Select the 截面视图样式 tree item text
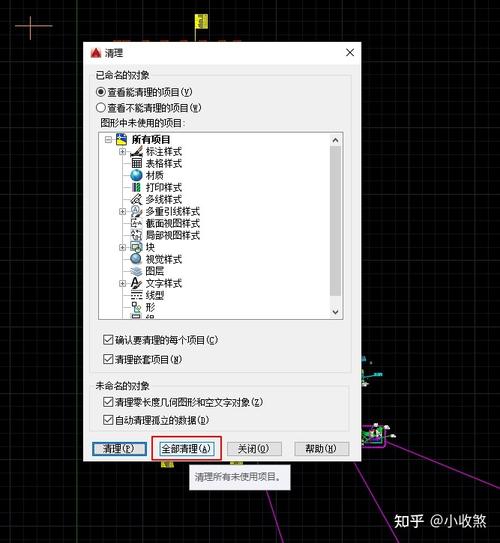This screenshot has height=543, width=500. (173, 223)
